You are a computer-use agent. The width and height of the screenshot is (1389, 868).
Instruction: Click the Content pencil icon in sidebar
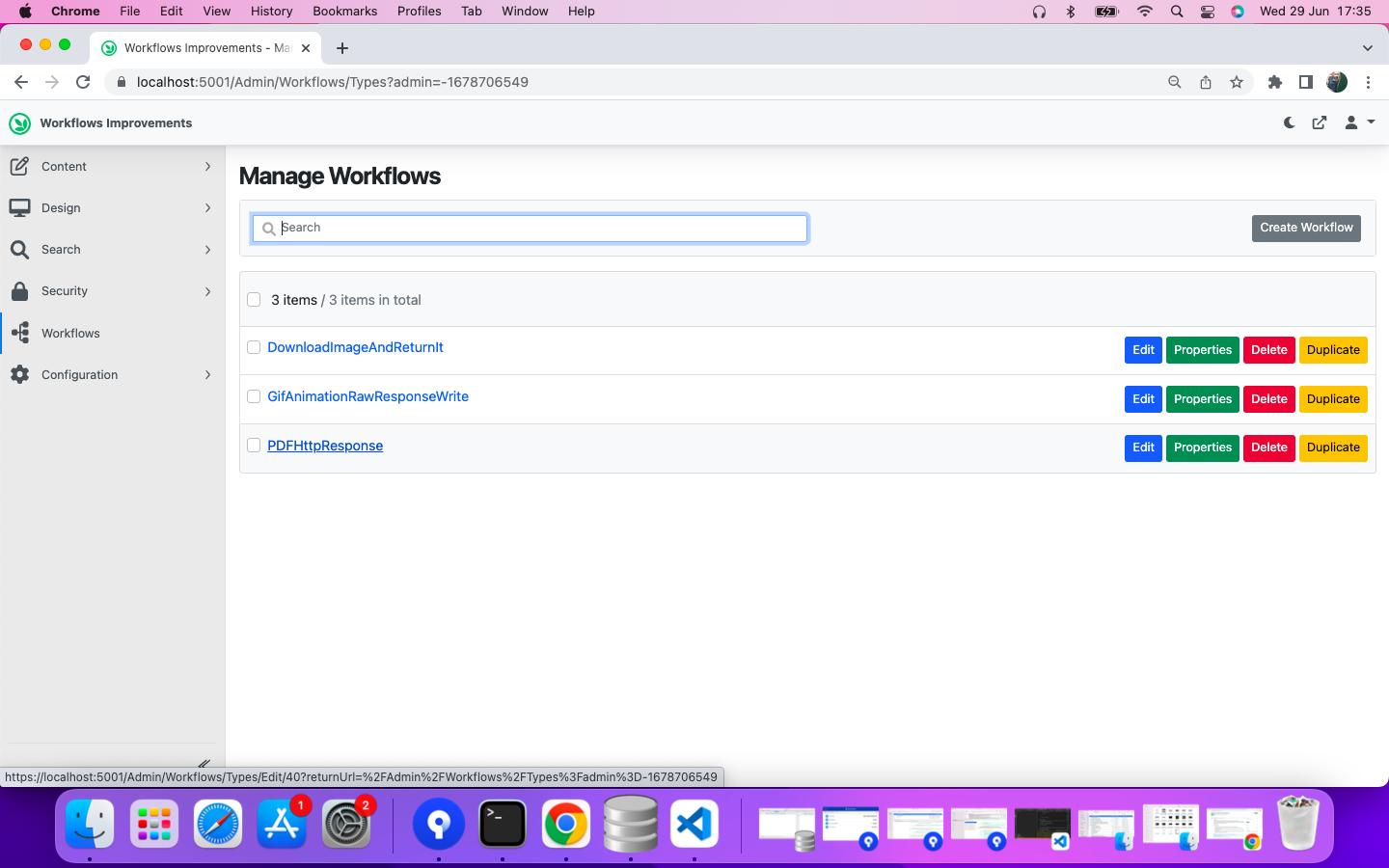(19, 166)
